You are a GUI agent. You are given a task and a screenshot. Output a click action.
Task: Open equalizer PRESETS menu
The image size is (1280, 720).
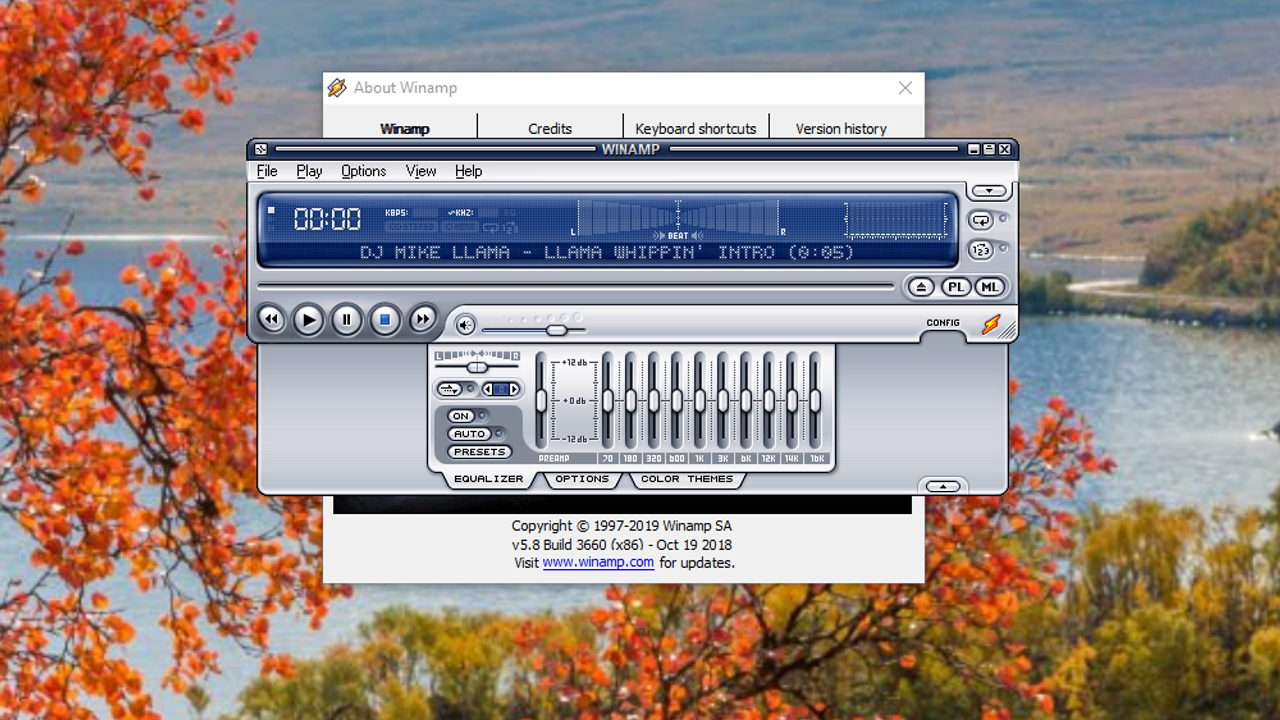pyautogui.click(x=479, y=452)
